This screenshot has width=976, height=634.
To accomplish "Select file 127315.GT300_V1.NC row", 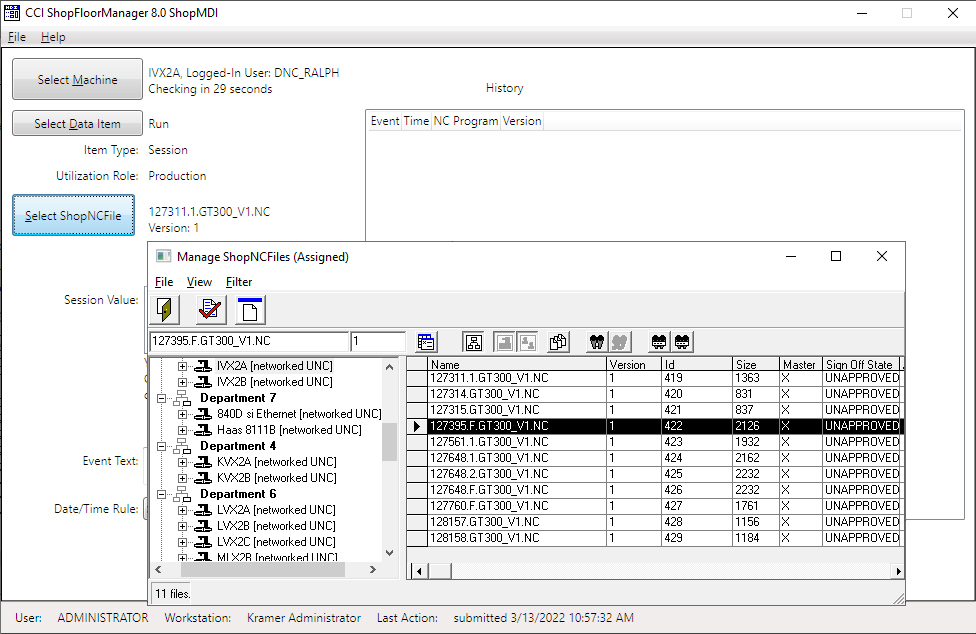I will point(654,410).
